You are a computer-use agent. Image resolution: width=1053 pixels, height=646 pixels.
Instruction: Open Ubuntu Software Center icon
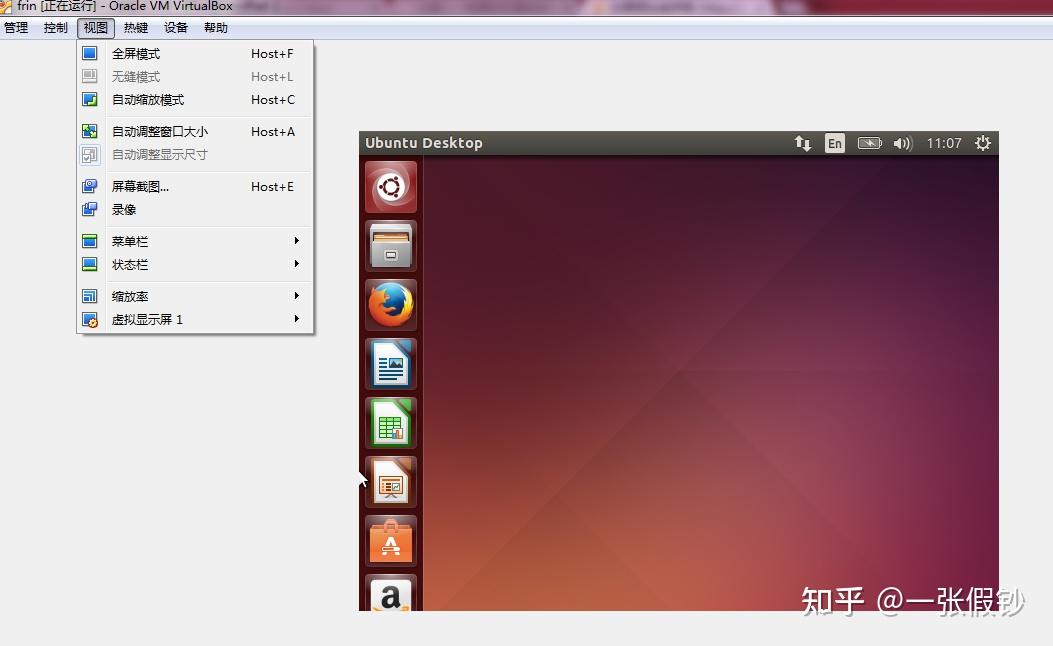coord(390,541)
